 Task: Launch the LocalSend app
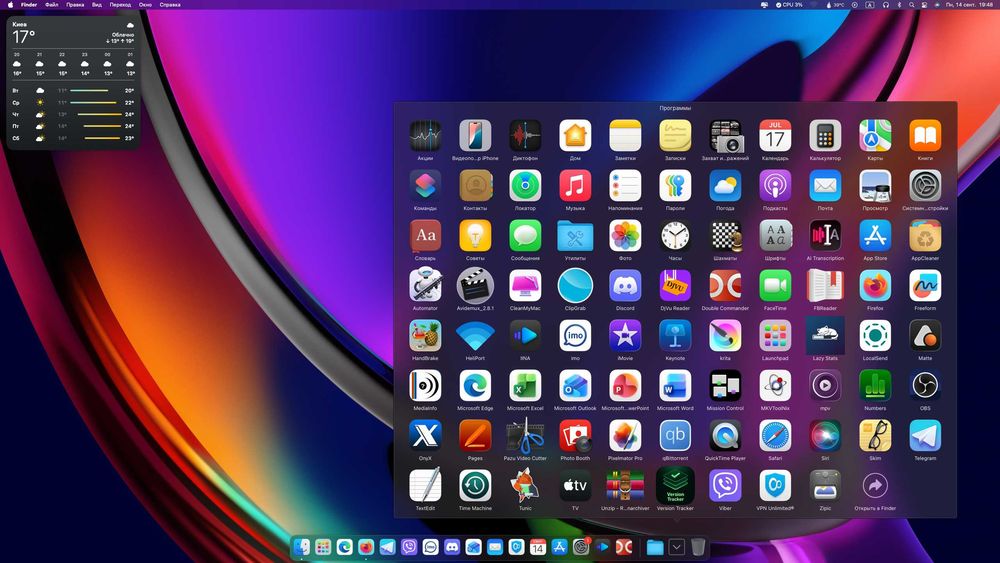[x=875, y=335]
